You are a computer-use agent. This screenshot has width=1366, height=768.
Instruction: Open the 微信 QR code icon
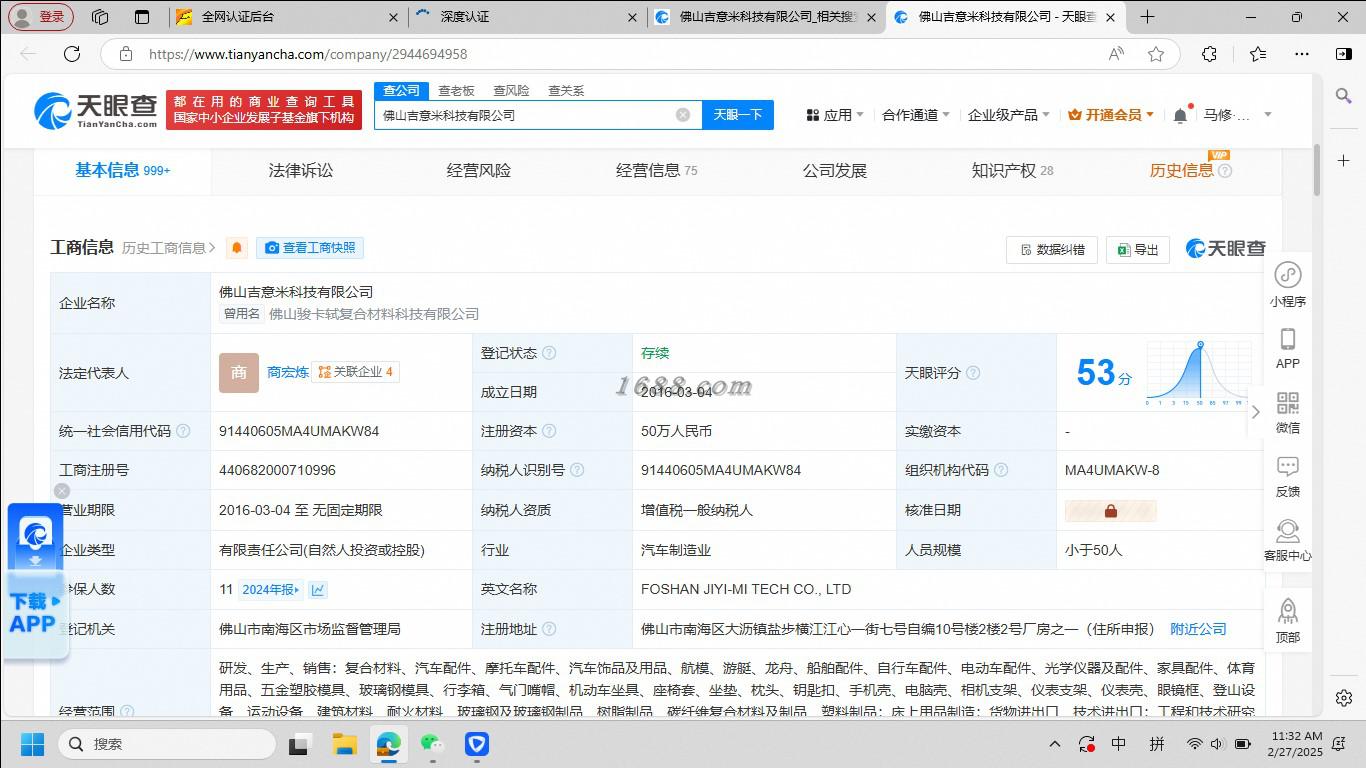point(1288,403)
